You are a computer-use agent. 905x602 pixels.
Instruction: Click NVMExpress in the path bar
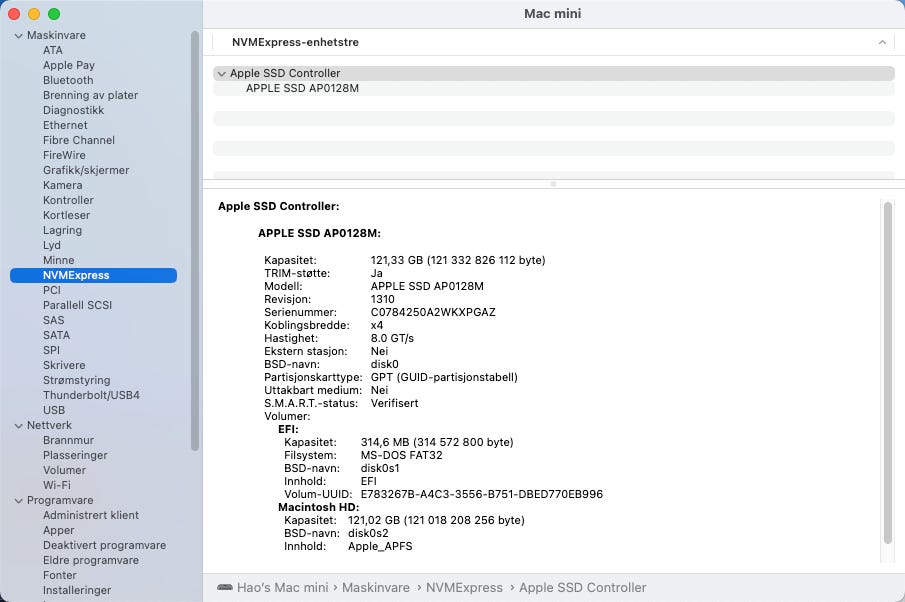coord(464,588)
